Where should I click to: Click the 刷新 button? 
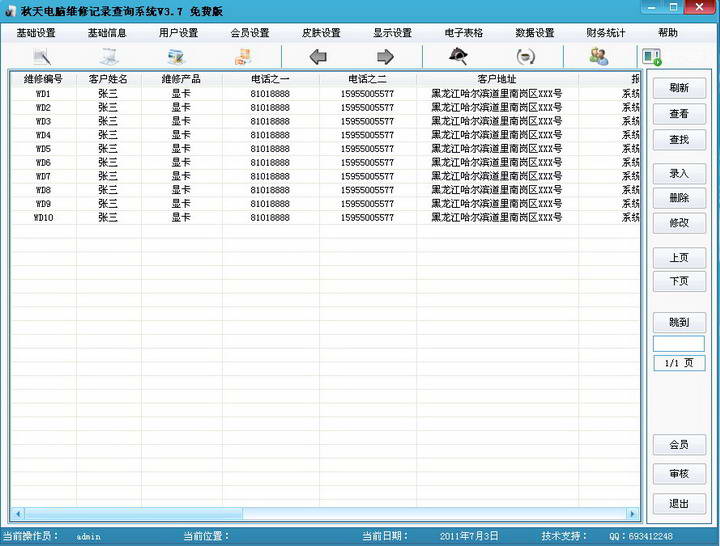pyautogui.click(x=679, y=88)
